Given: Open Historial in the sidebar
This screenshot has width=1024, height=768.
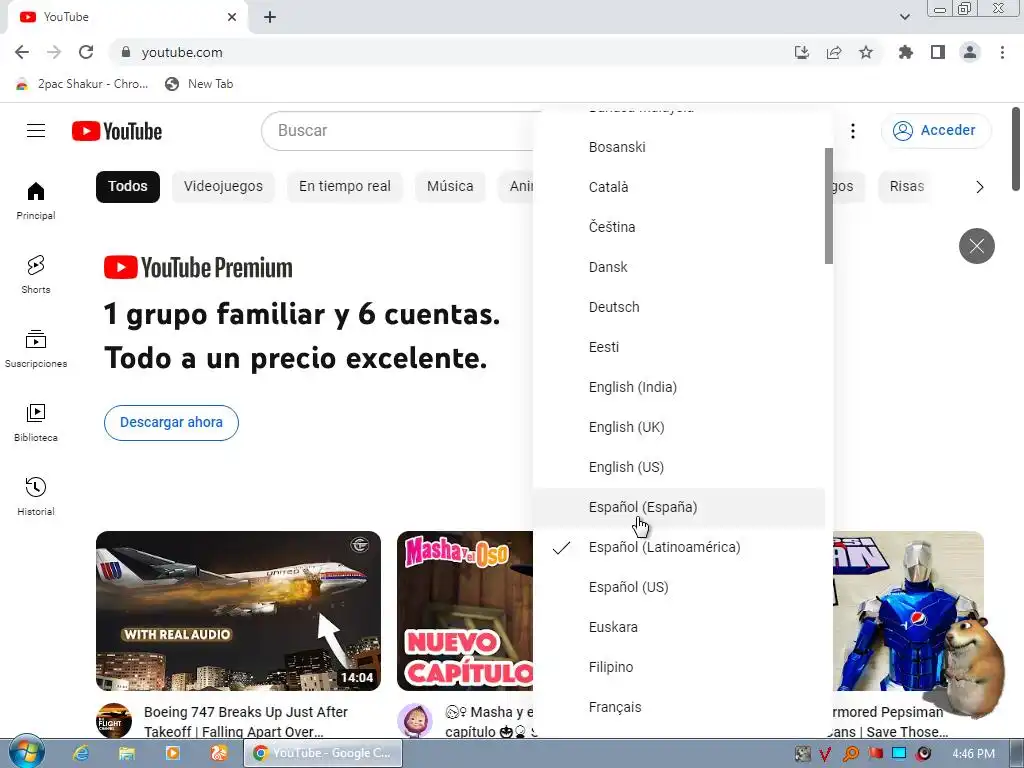Looking at the screenshot, I should click(36, 497).
